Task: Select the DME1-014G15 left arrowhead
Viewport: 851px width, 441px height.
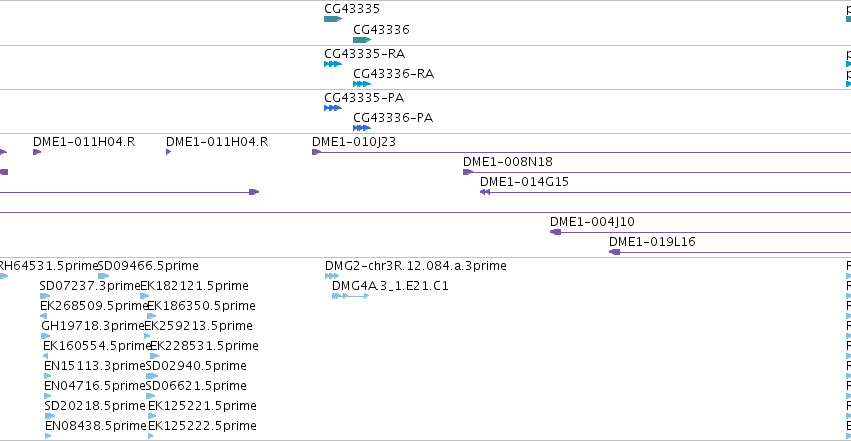Action: pos(485,192)
